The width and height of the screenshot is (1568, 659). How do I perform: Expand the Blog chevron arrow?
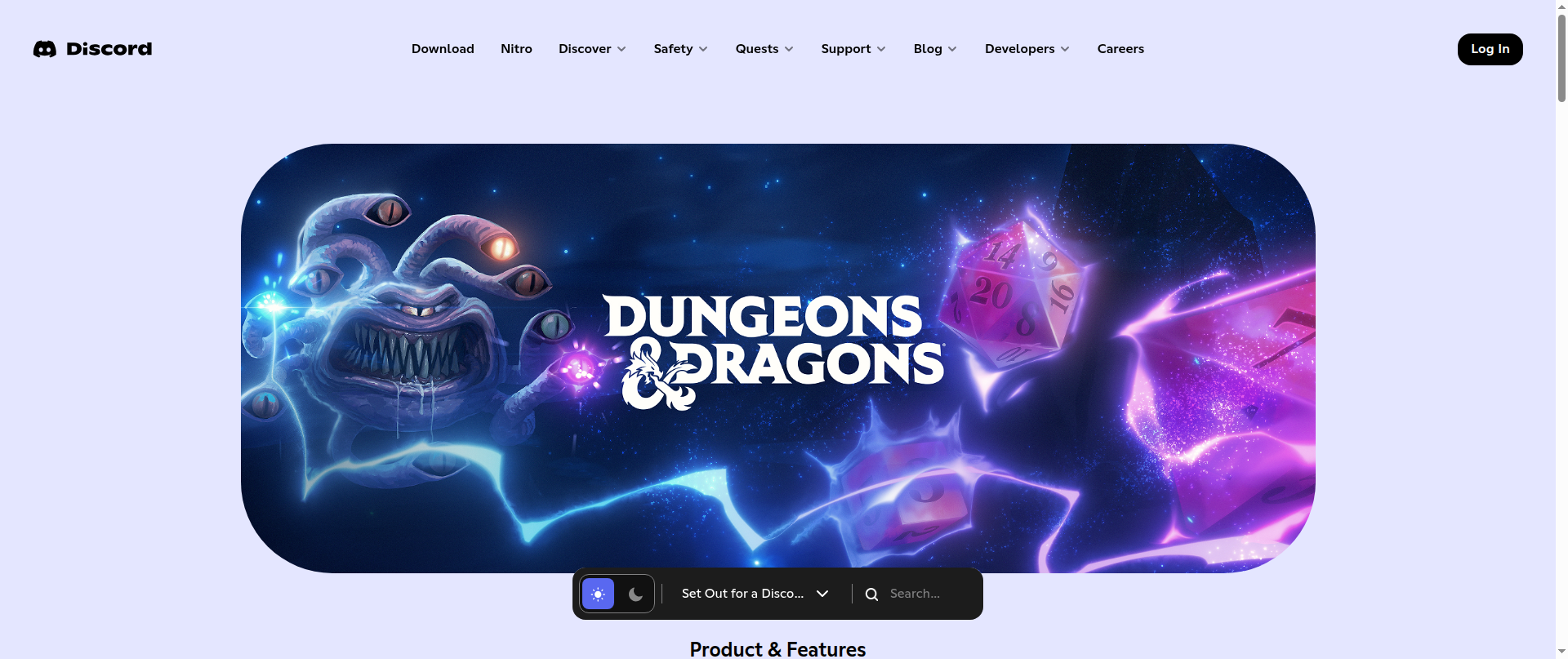952,49
